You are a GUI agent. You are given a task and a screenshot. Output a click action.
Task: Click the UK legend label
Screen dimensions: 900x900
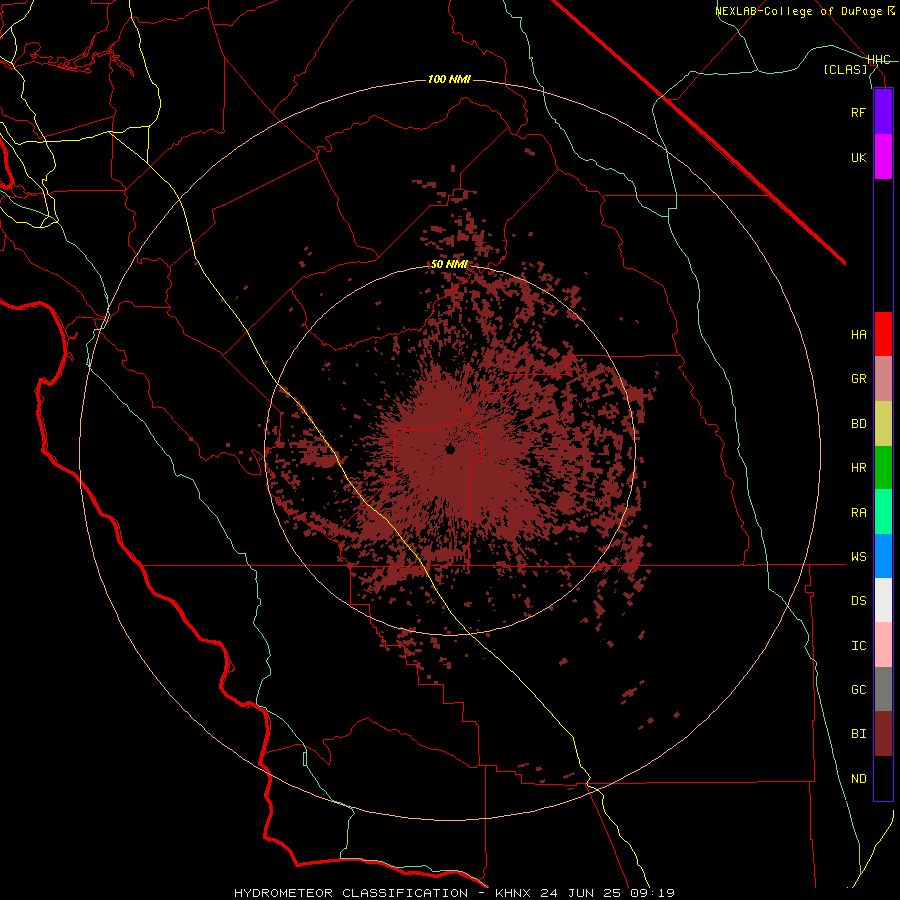point(858,157)
